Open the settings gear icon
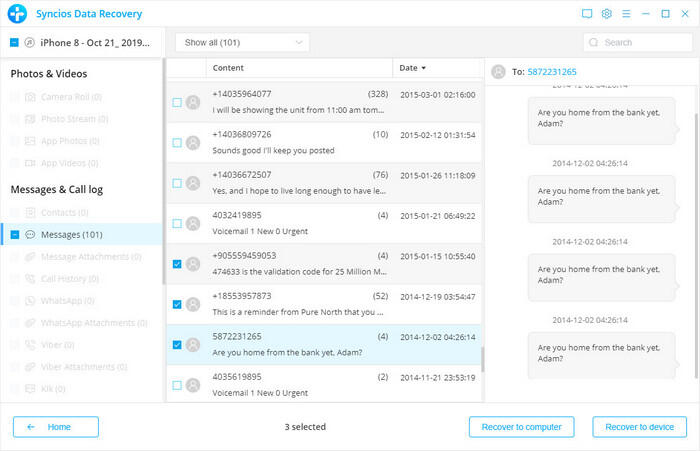 point(607,14)
